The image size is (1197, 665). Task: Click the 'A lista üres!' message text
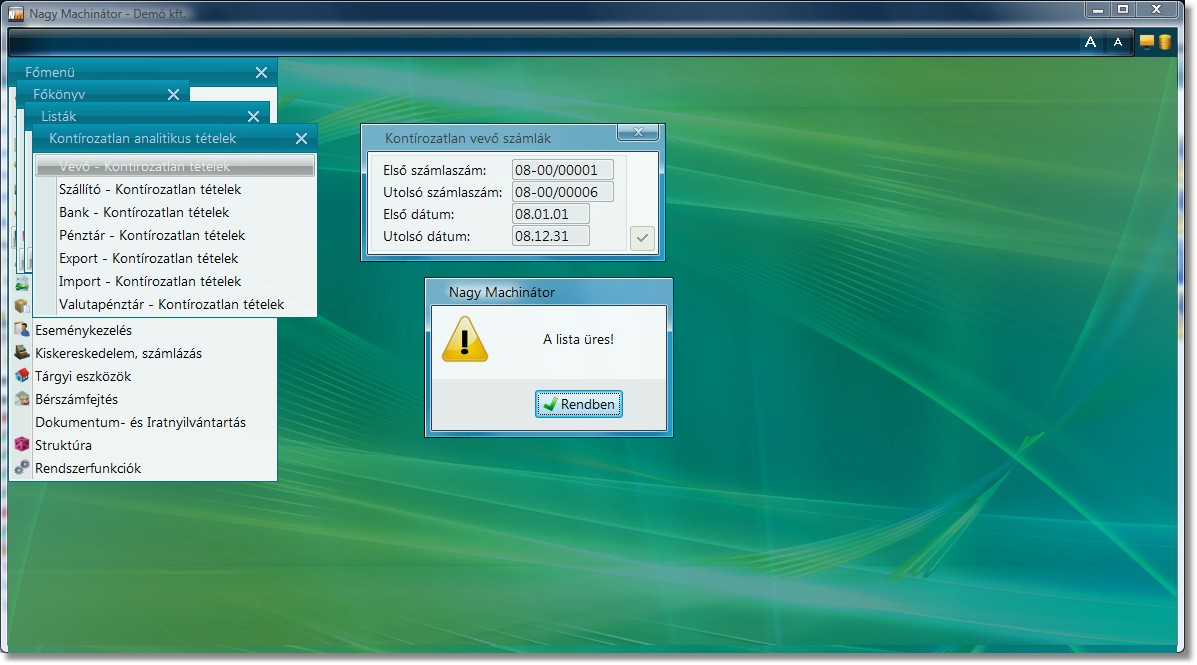click(x=578, y=339)
